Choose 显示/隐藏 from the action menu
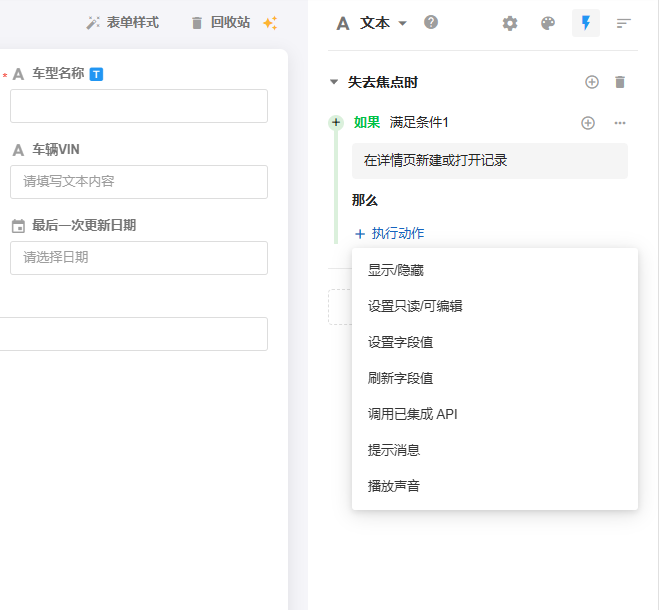This screenshot has width=663, height=610. tap(396, 270)
